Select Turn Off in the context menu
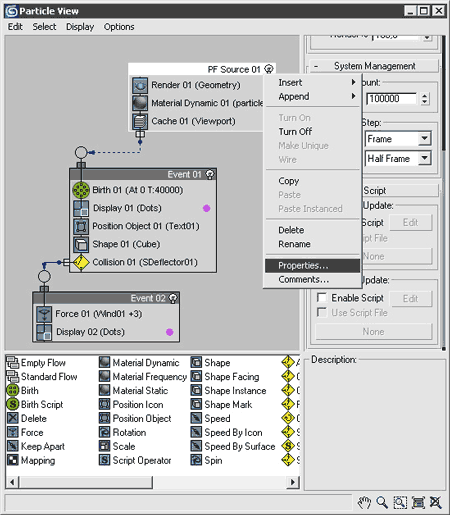Screen dimensions: 450x515 coord(295,132)
